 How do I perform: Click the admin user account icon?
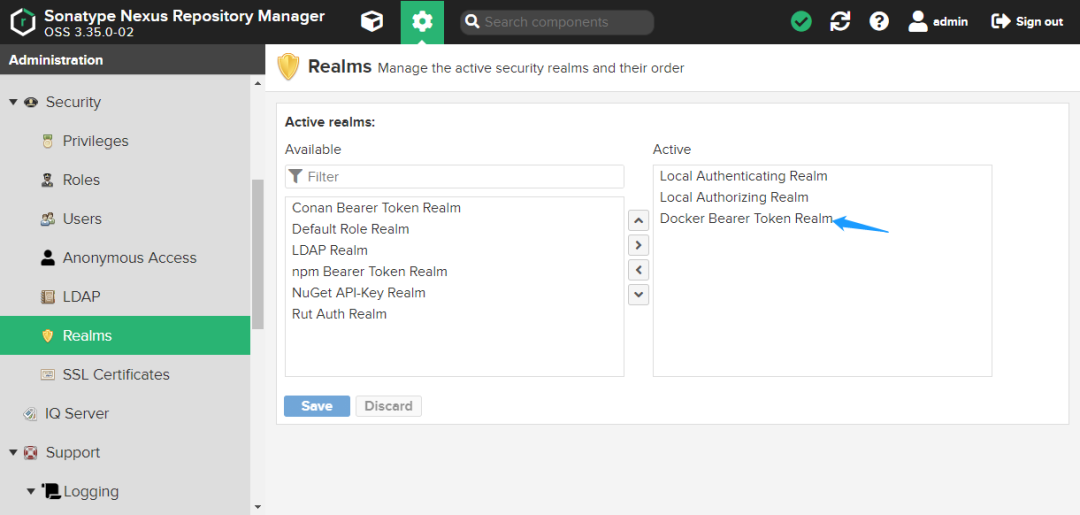click(918, 22)
